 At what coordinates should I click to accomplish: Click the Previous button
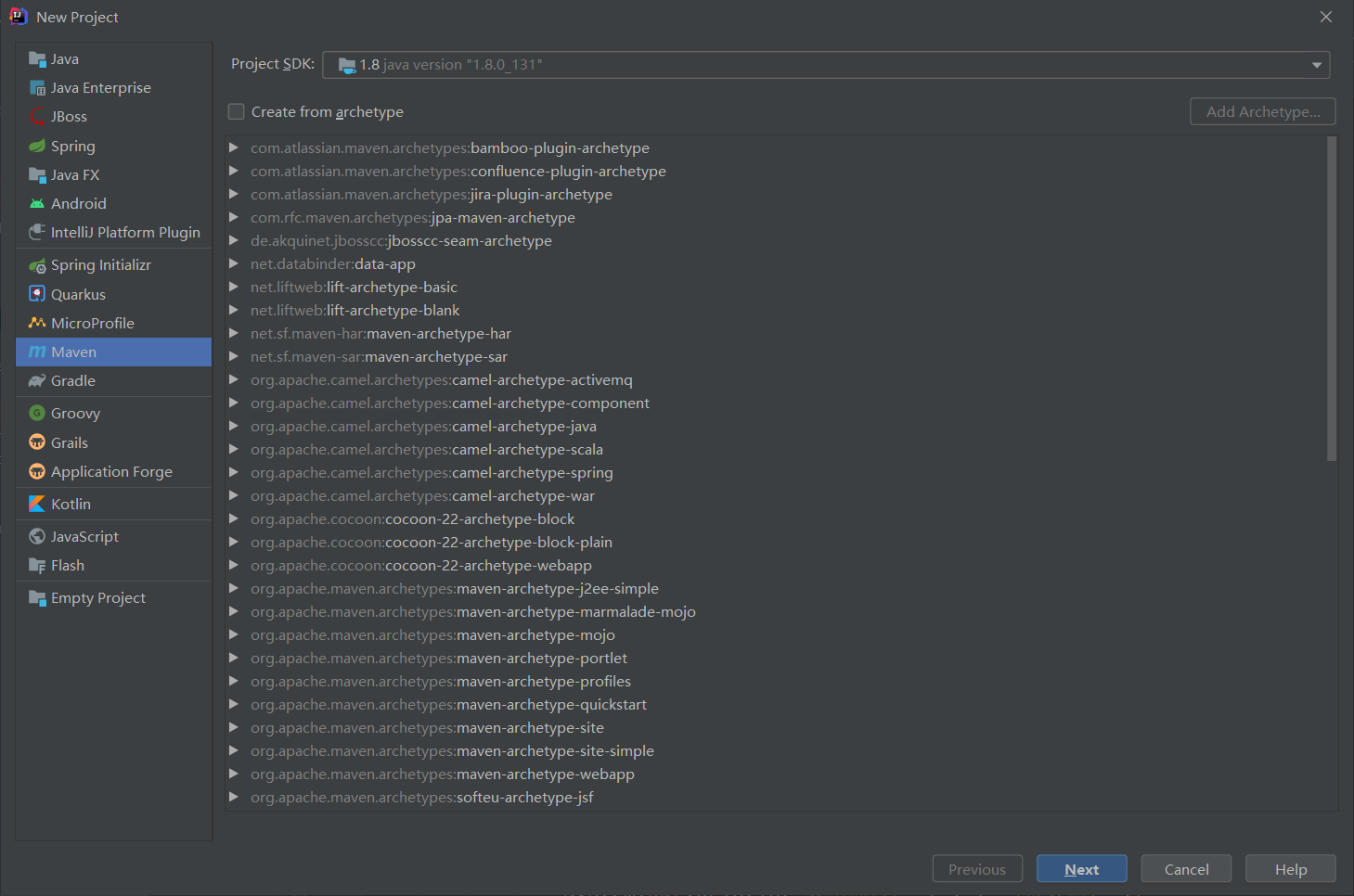pyautogui.click(x=977, y=869)
